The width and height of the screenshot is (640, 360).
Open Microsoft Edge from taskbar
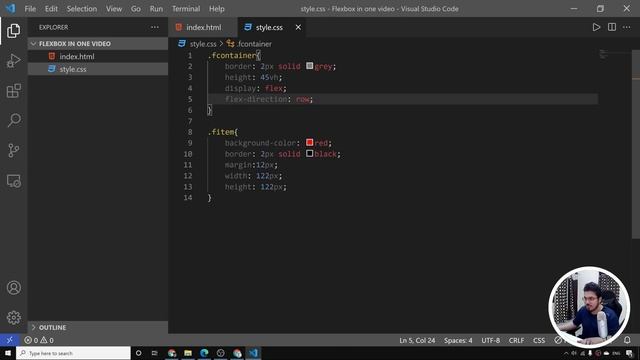204,353
